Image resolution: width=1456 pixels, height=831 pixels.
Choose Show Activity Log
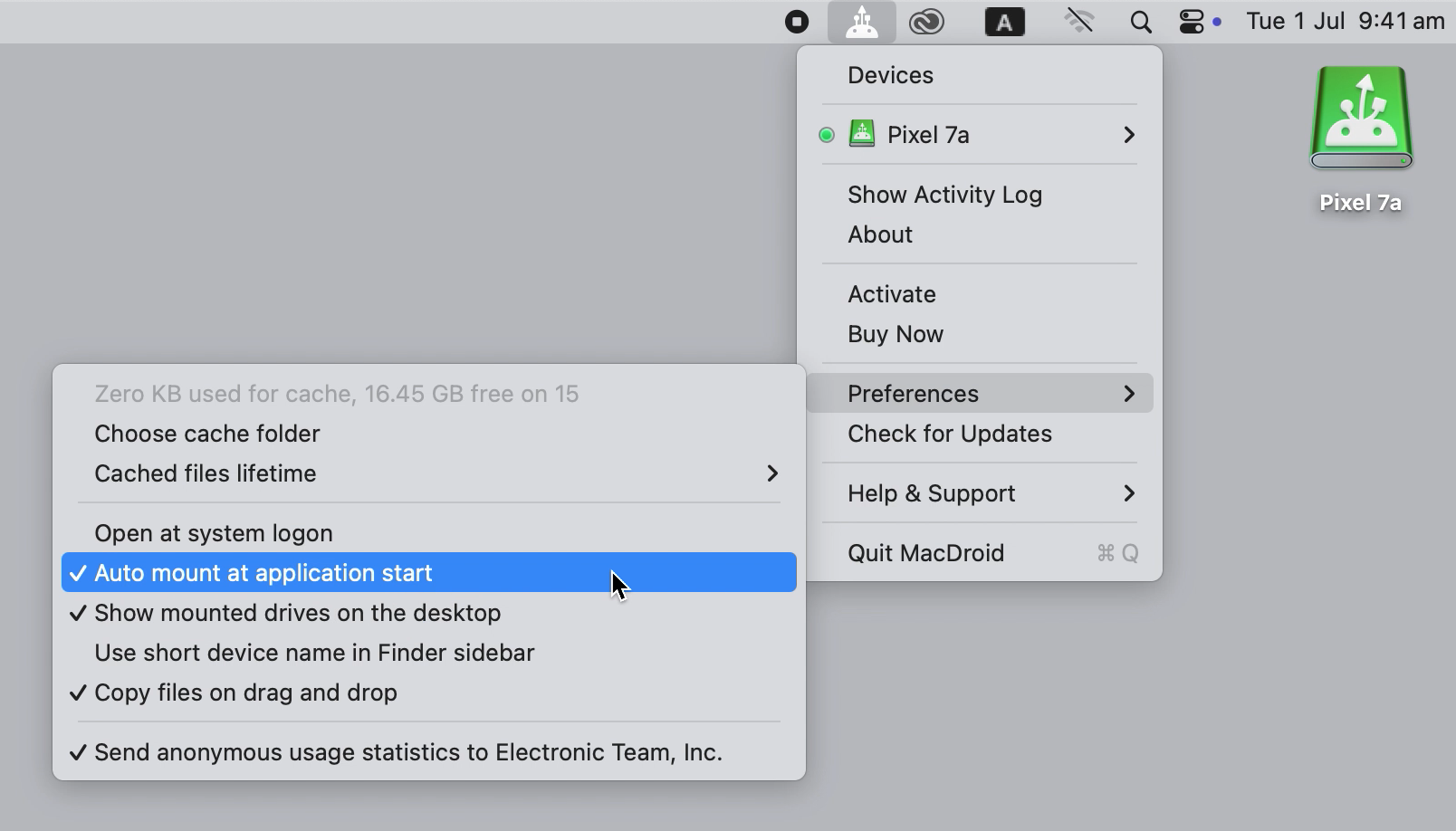coord(979,195)
